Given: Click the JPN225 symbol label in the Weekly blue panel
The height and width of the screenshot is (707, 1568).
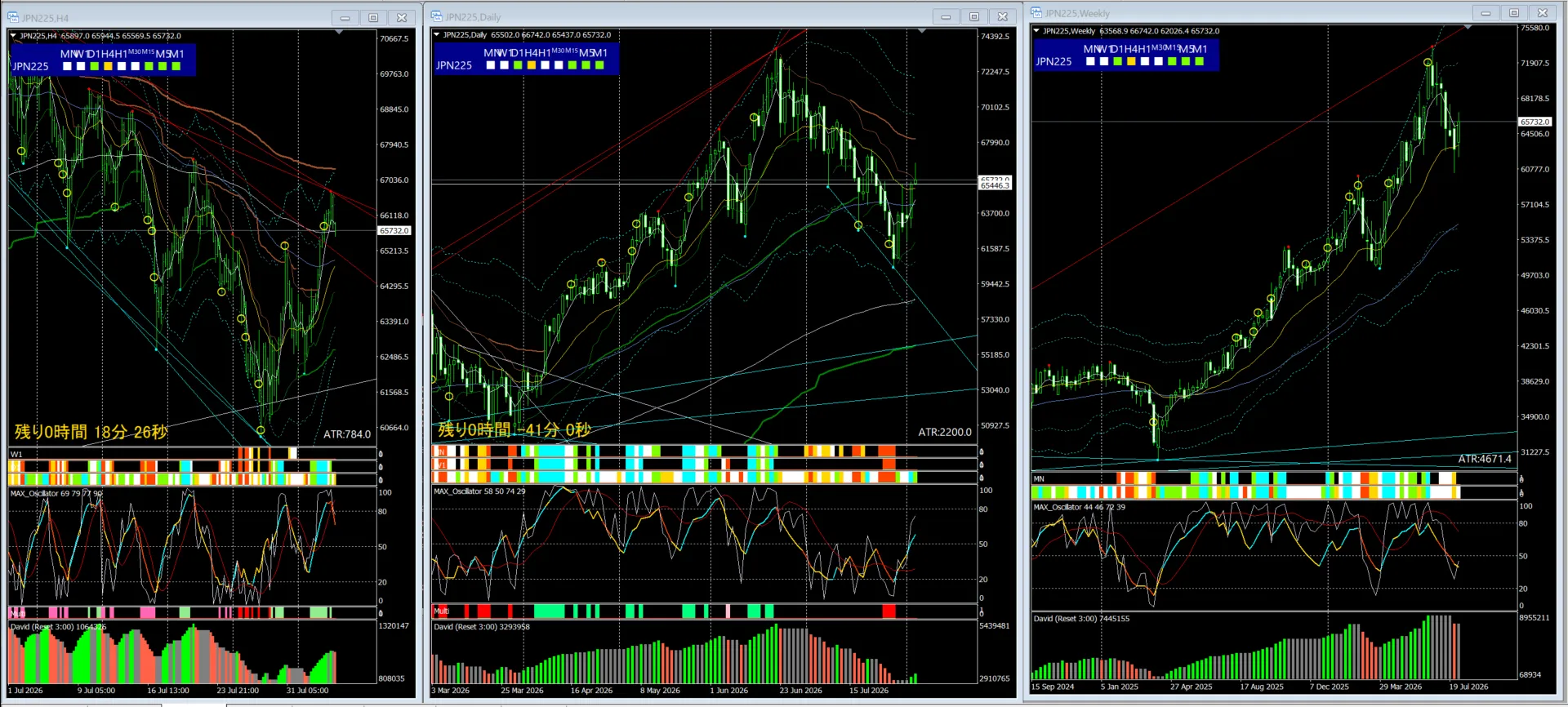Looking at the screenshot, I should [1053, 62].
